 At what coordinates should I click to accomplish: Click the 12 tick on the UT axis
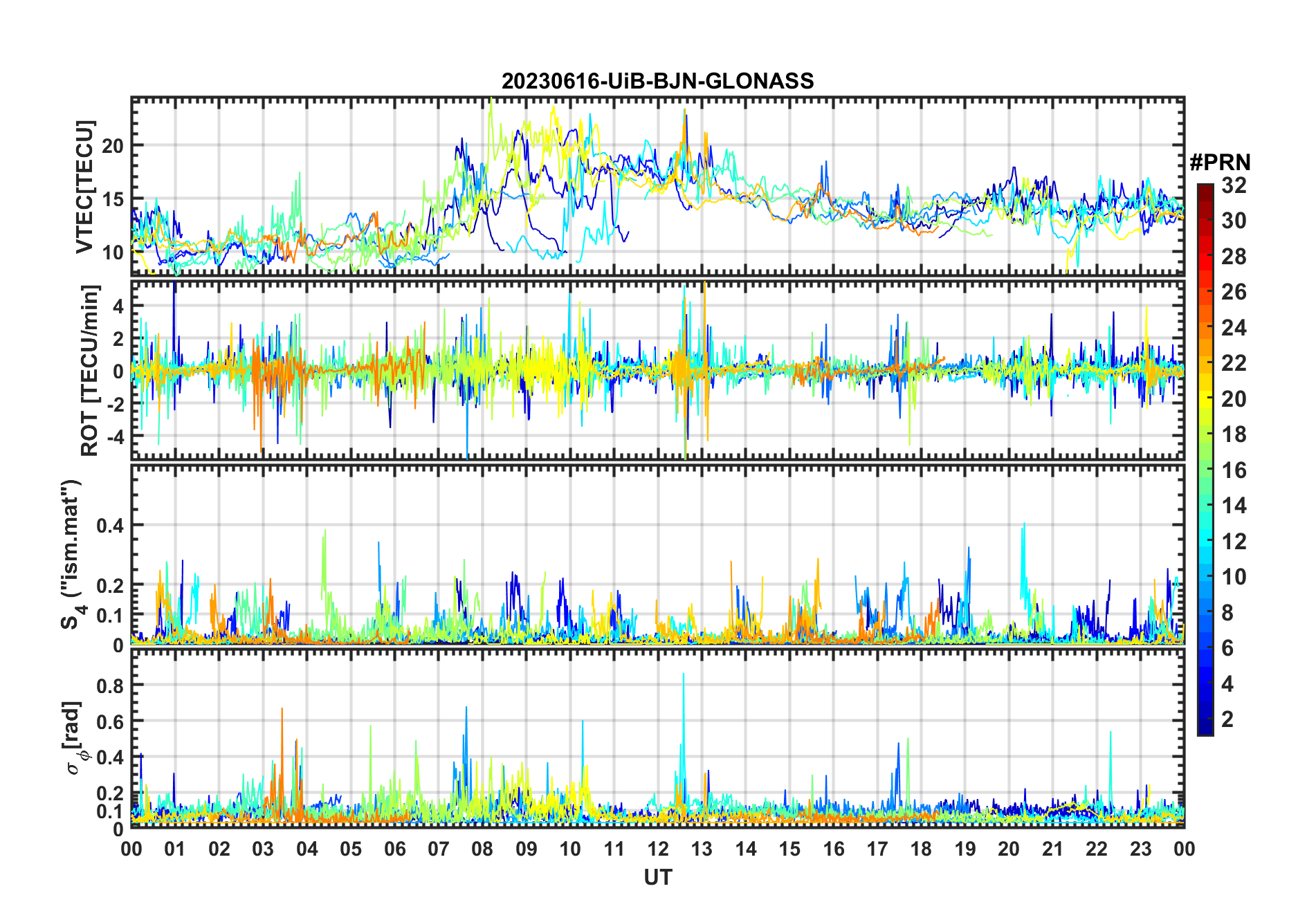coord(657,849)
